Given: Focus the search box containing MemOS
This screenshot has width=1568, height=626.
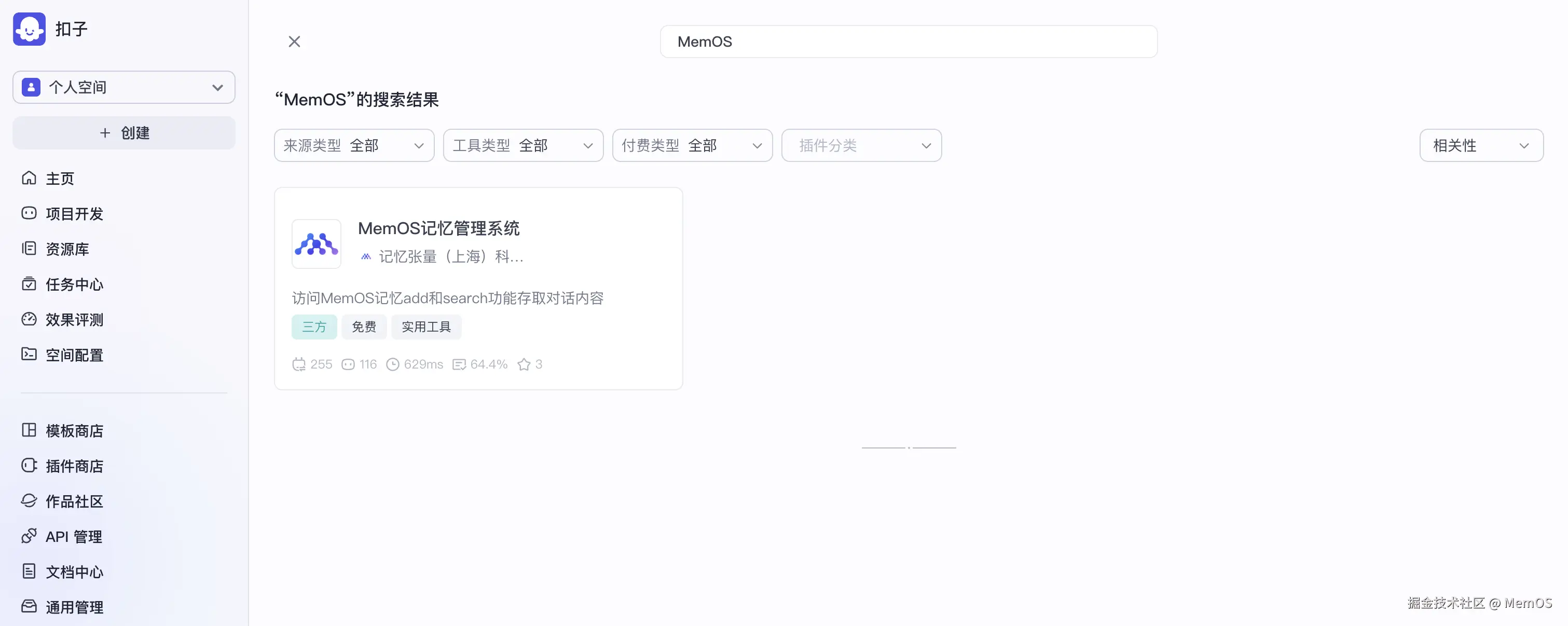Looking at the screenshot, I should (x=909, y=42).
